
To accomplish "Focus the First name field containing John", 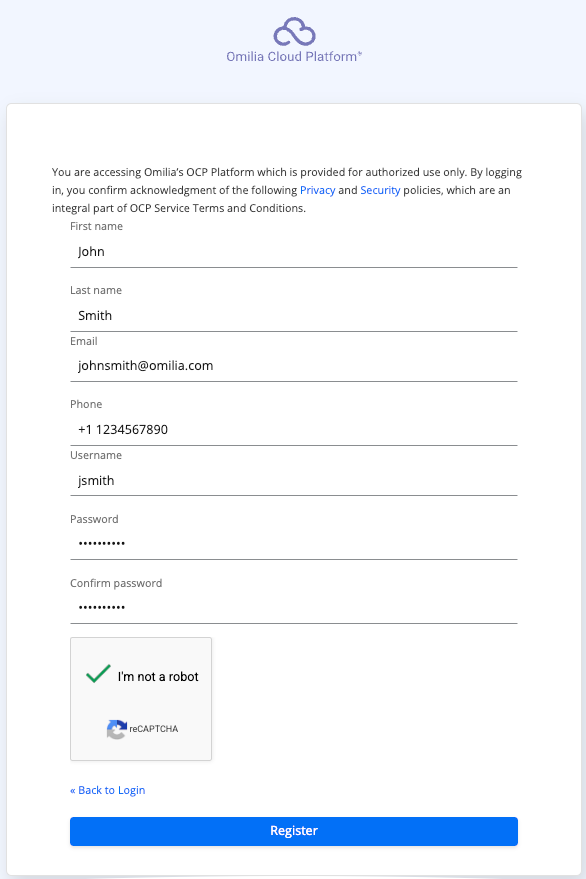I will 294,252.
